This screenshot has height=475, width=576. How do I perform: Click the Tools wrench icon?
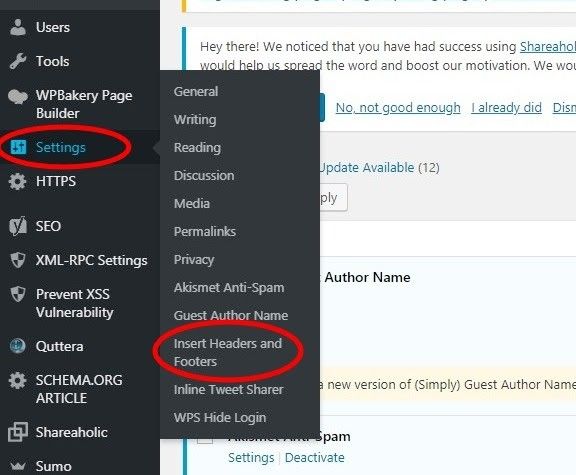(18, 61)
